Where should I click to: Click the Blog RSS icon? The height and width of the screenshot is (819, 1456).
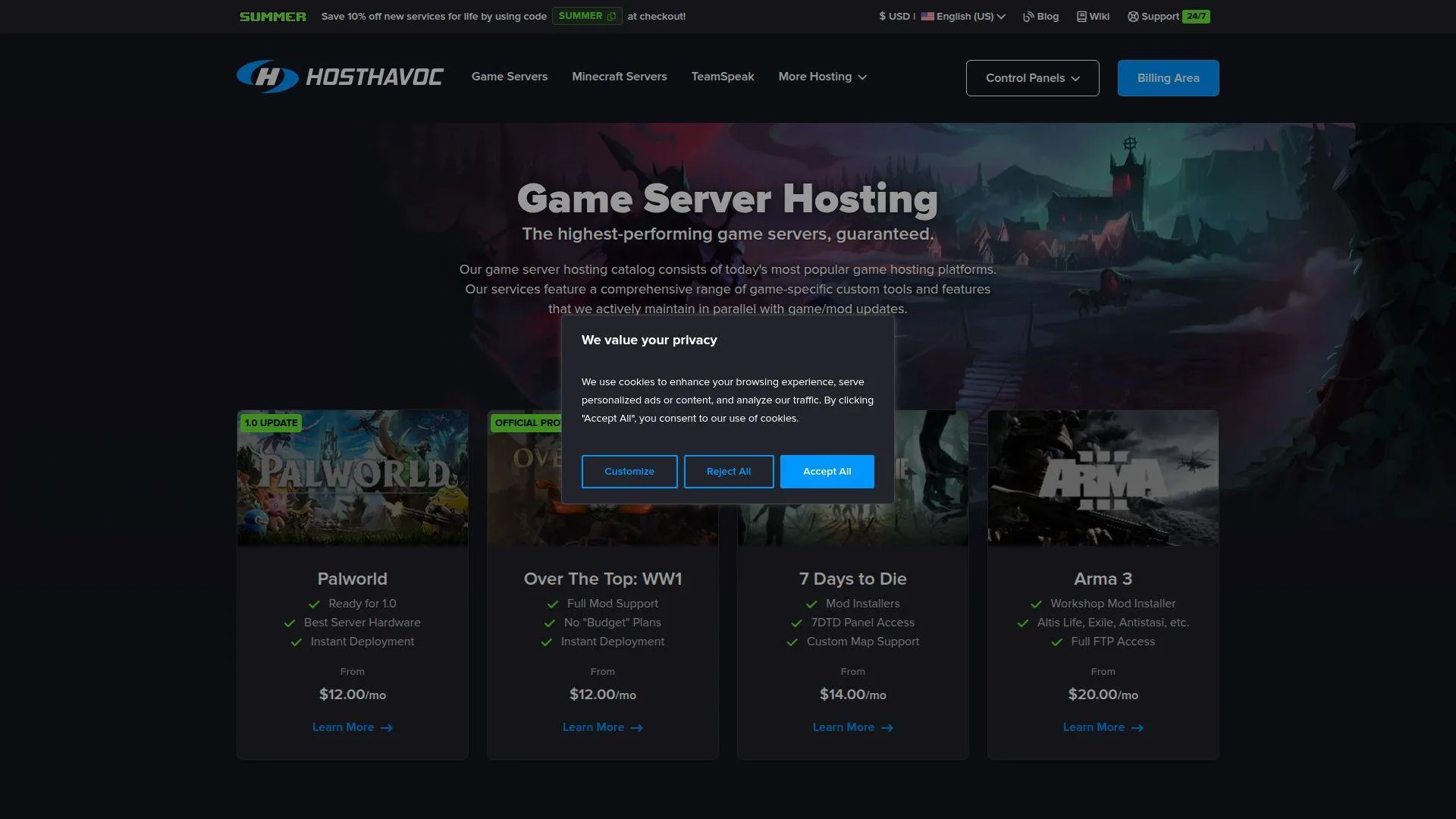[x=1028, y=17]
